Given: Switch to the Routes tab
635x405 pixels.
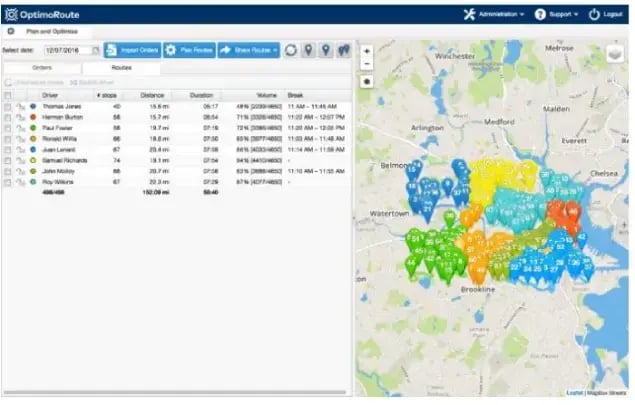Looking at the screenshot, I should 121,68.
